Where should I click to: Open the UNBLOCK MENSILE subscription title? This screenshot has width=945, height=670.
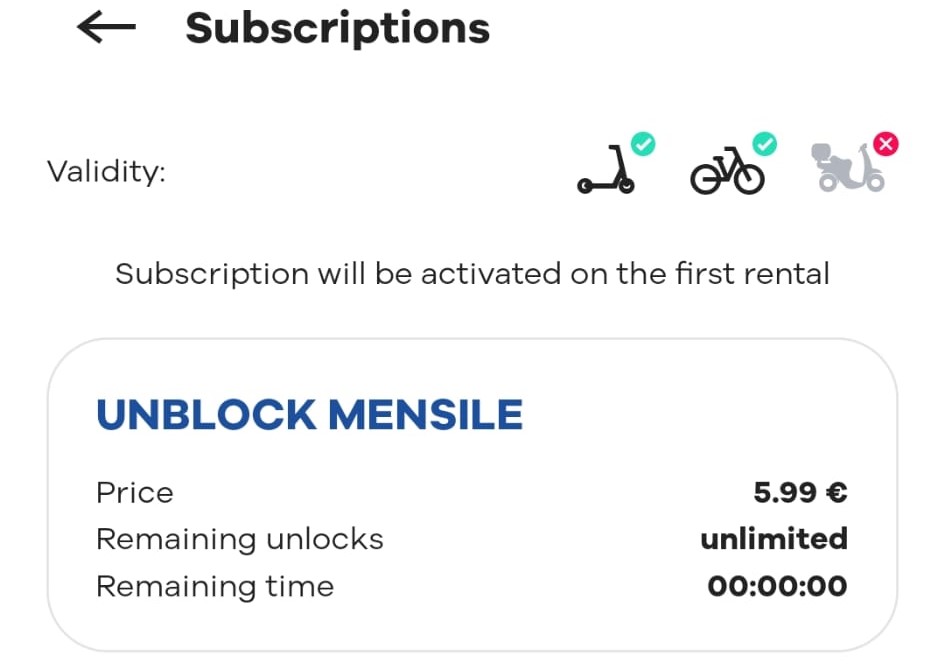[309, 415]
